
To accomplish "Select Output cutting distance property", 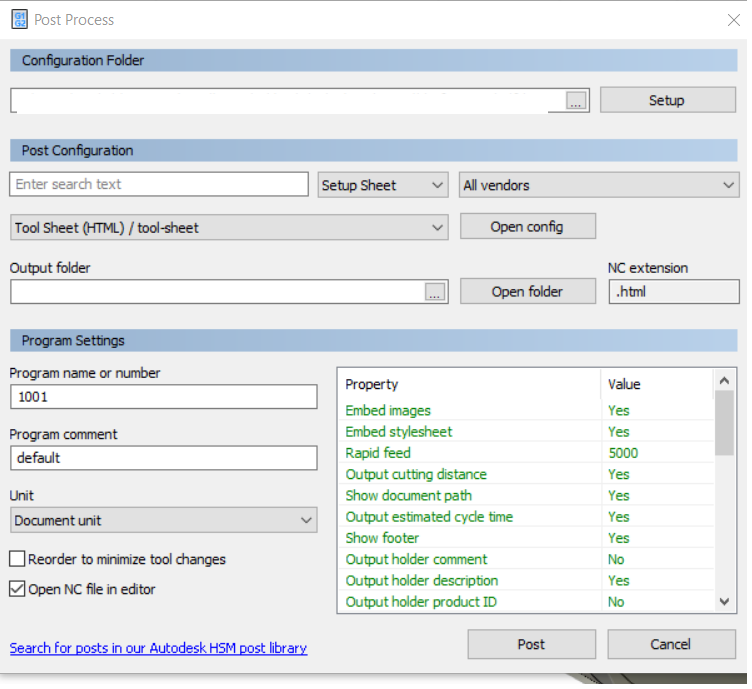I will point(416,474).
